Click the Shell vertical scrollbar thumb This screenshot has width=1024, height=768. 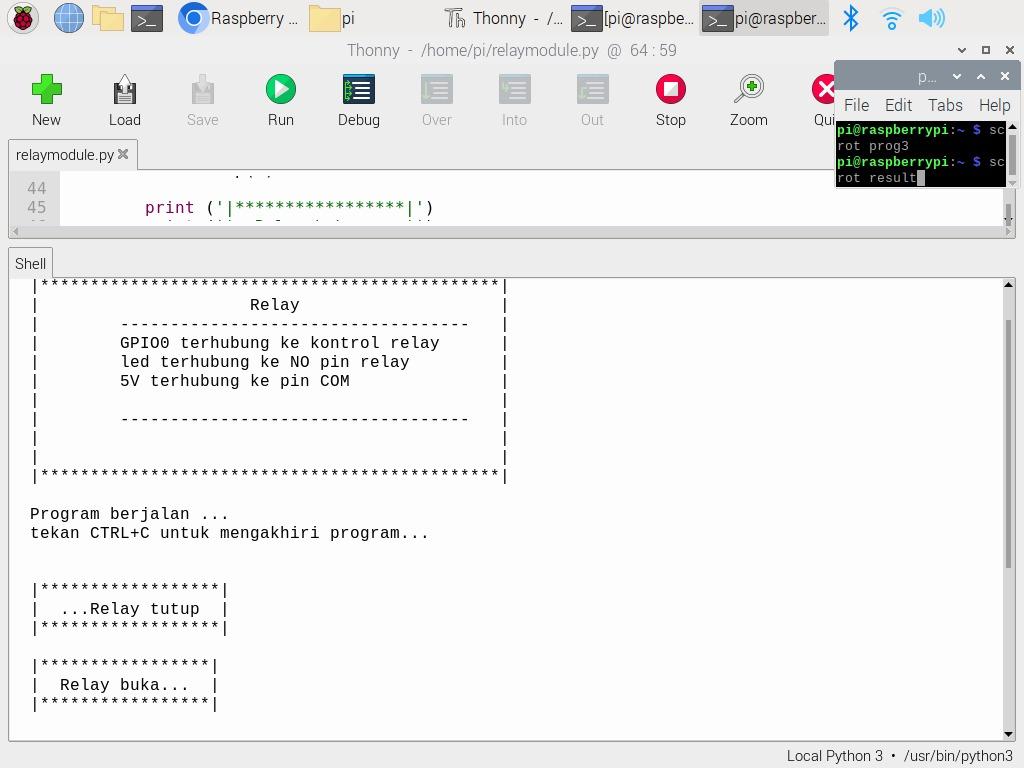click(1008, 444)
